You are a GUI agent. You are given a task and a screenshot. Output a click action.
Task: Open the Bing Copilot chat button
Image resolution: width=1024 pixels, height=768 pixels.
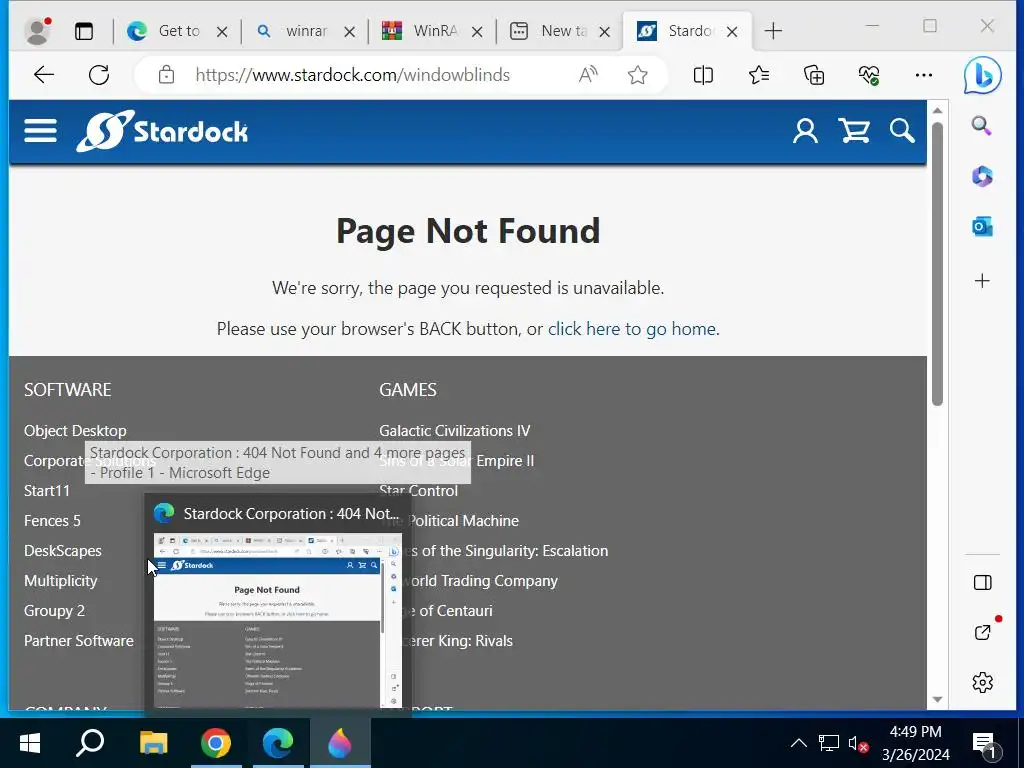(x=982, y=75)
